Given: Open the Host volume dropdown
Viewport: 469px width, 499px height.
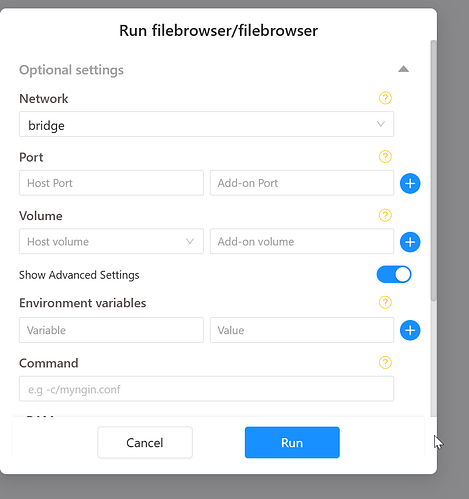Looking at the screenshot, I should click(x=111, y=241).
